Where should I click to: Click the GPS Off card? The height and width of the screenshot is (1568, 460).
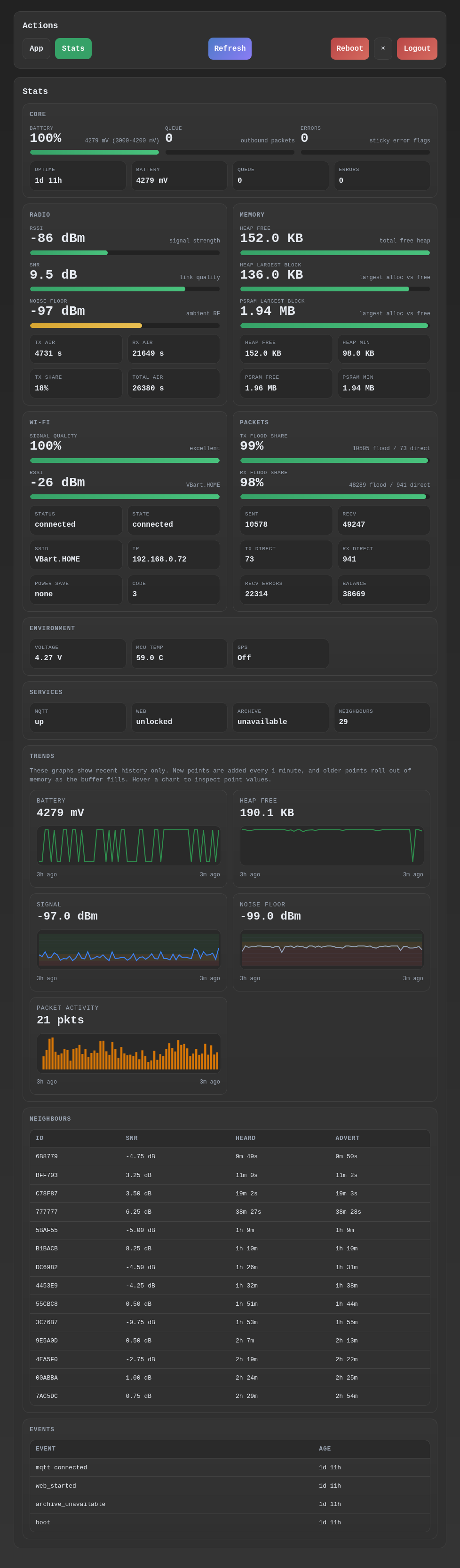281,654
